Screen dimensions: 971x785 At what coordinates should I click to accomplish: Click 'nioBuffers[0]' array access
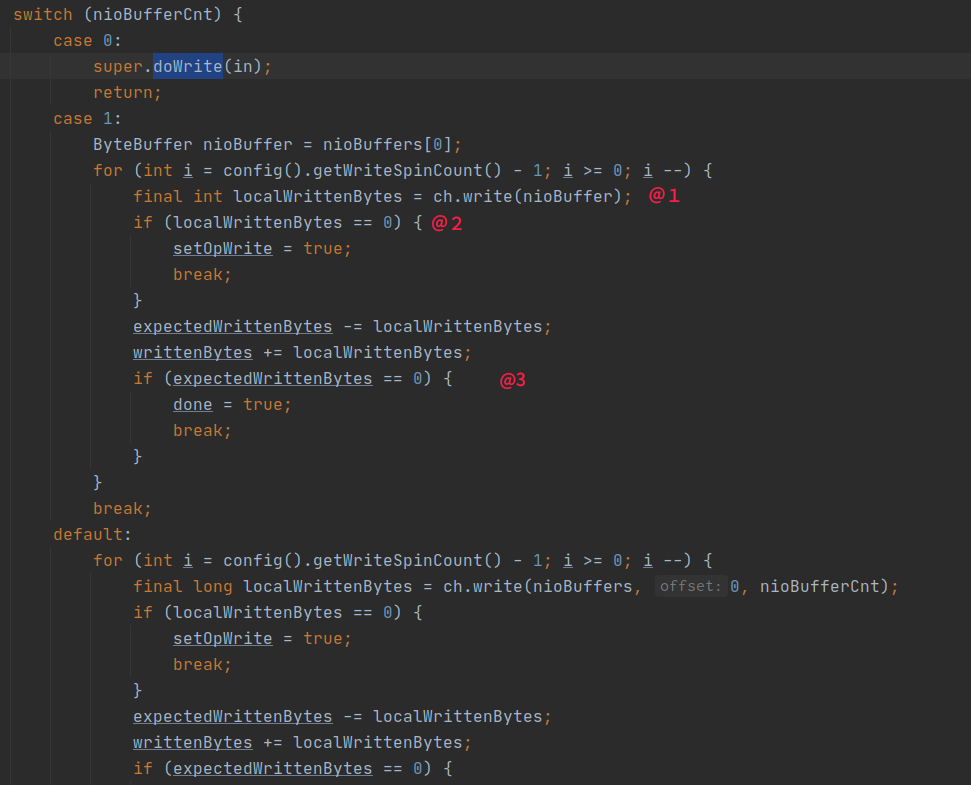[388, 144]
